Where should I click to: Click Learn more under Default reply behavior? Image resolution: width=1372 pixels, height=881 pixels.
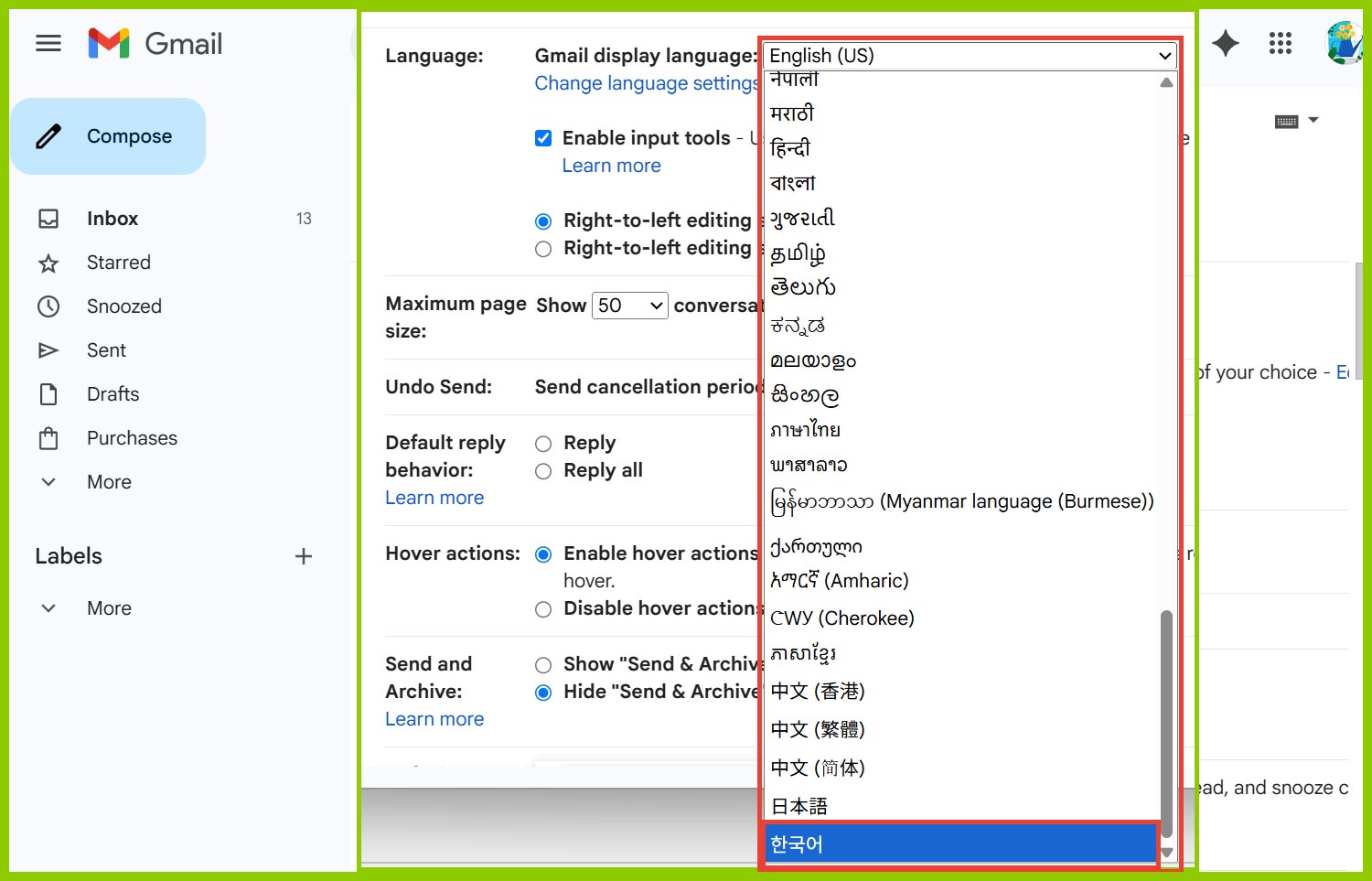(434, 498)
